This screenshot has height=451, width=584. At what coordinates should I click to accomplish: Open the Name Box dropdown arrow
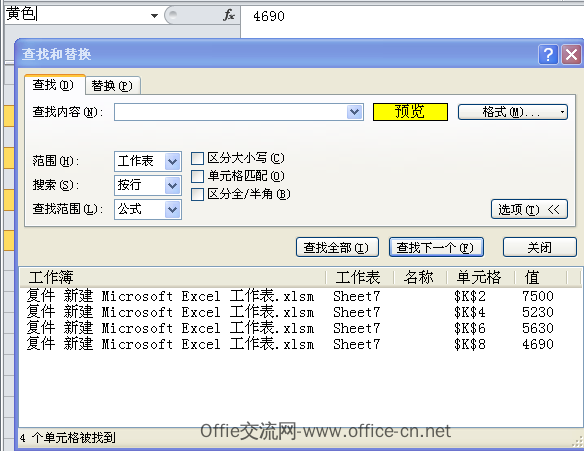click(x=154, y=16)
